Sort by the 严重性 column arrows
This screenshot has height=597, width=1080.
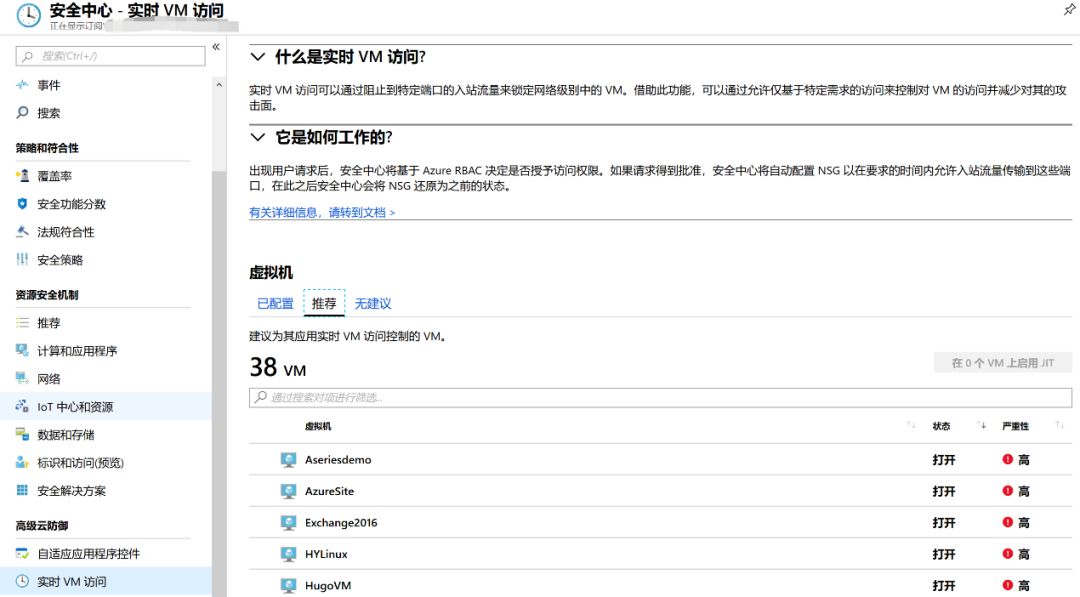tap(1059, 426)
